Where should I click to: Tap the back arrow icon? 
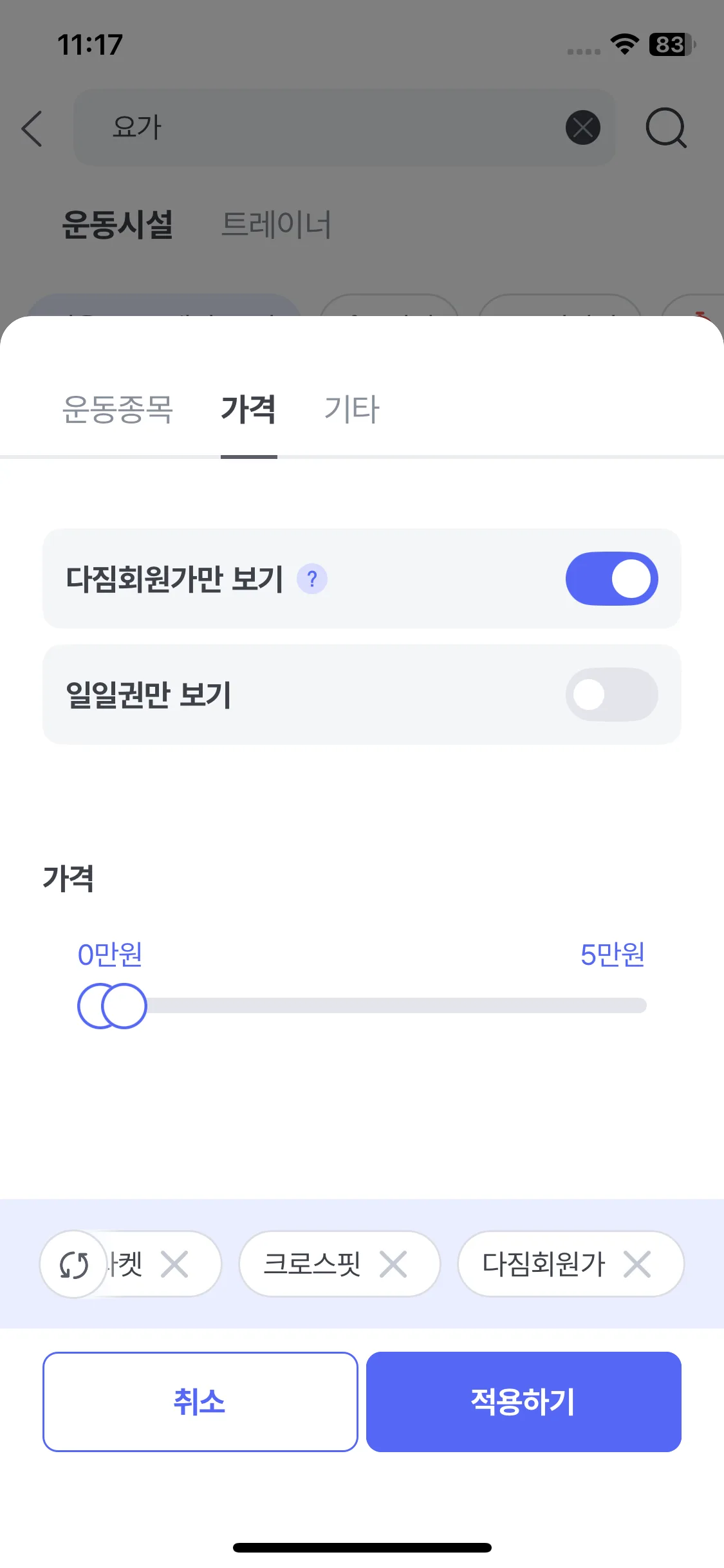tap(32, 129)
